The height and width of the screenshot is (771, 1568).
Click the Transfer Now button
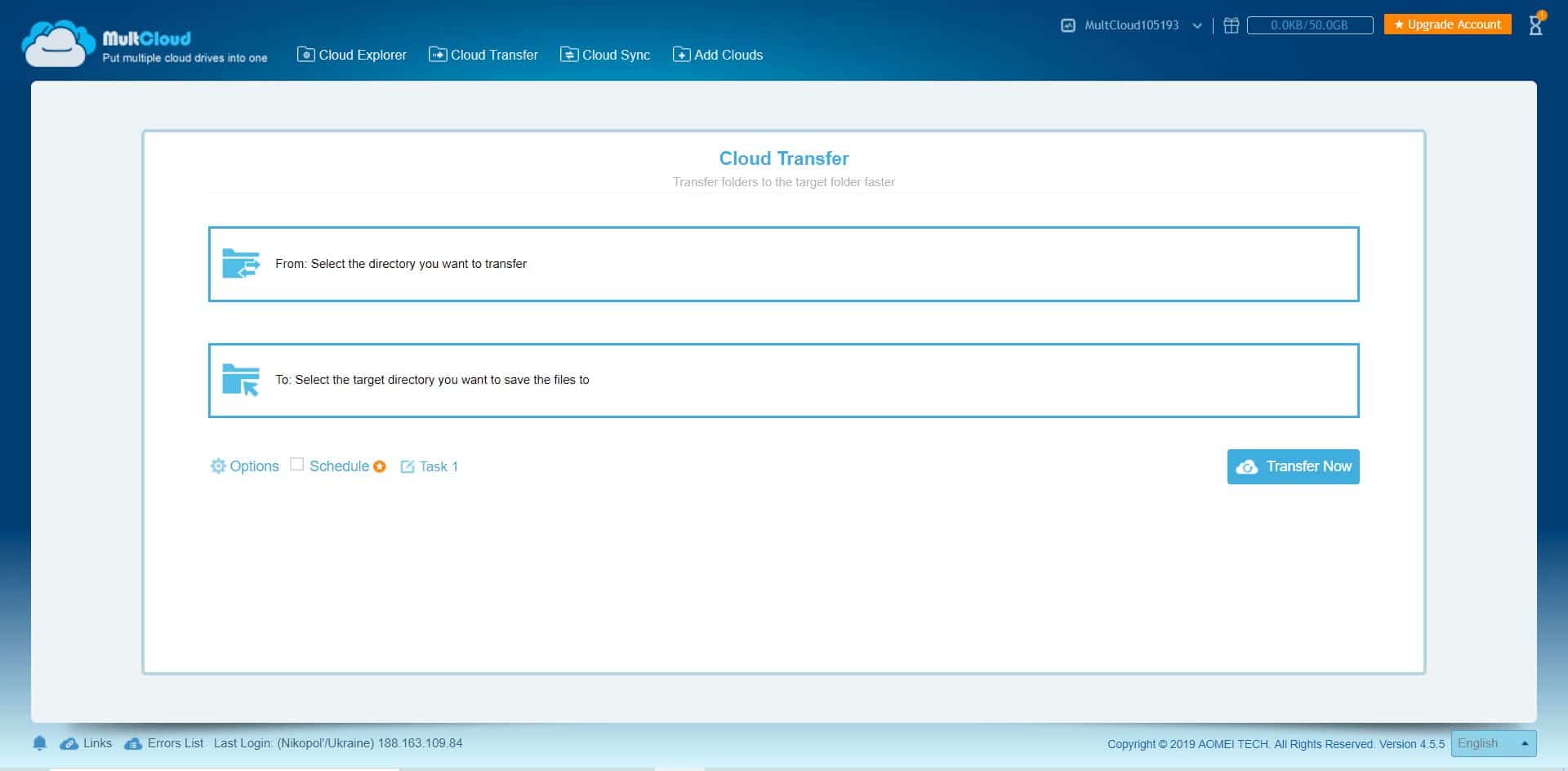1294,466
